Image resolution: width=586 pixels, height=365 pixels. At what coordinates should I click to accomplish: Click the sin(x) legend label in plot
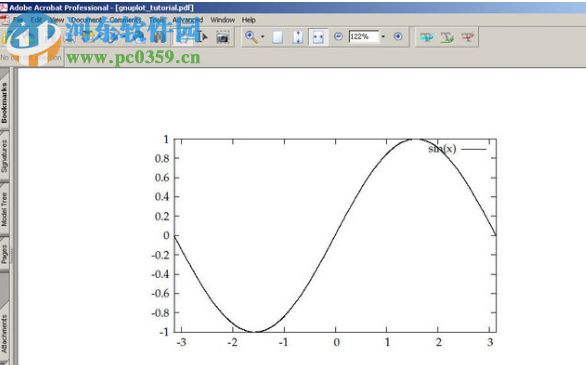coord(442,149)
